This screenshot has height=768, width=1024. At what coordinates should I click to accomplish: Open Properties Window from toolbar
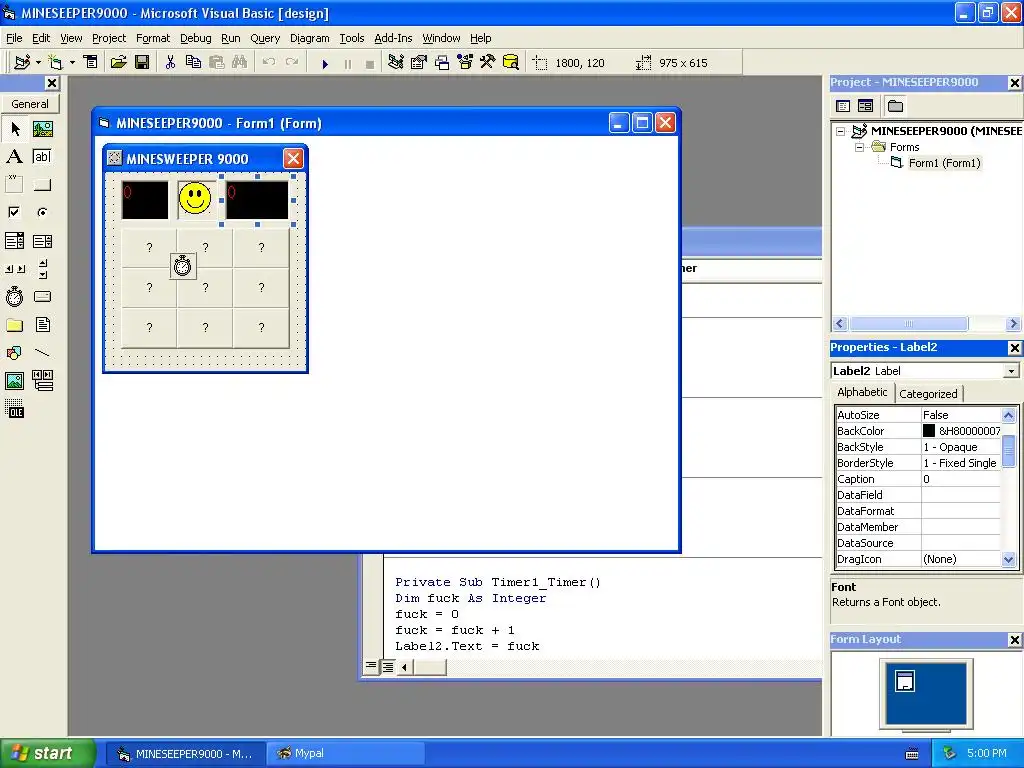click(419, 62)
